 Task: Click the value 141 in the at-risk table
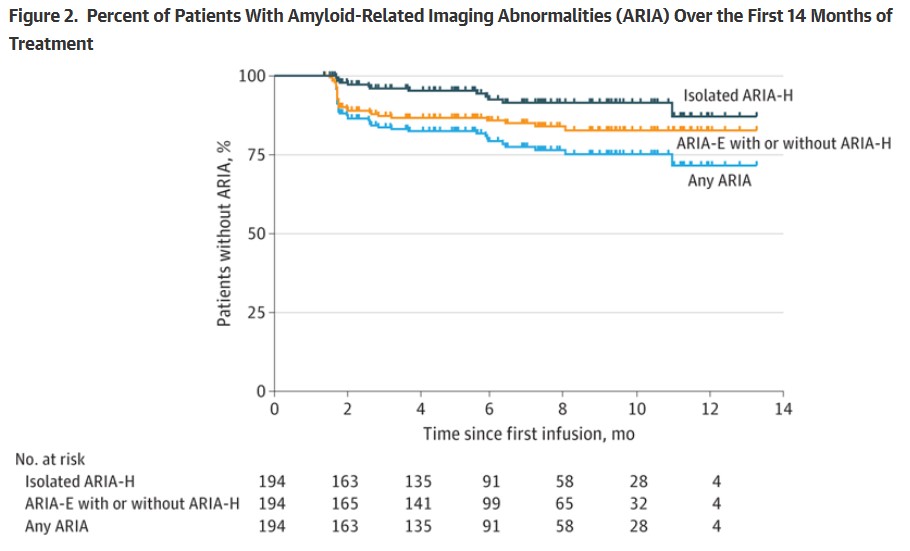tap(420, 504)
